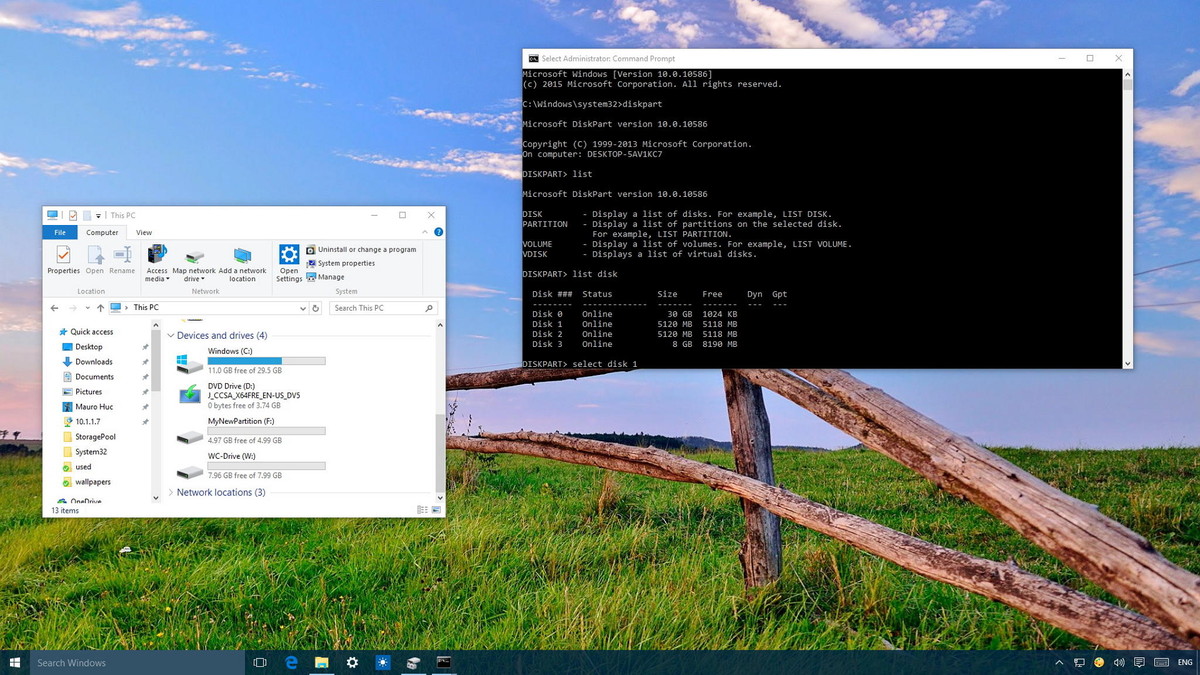The image size is (1200, 675).
Task: Switch to Large icons view
Action: [x=437, y=510]
